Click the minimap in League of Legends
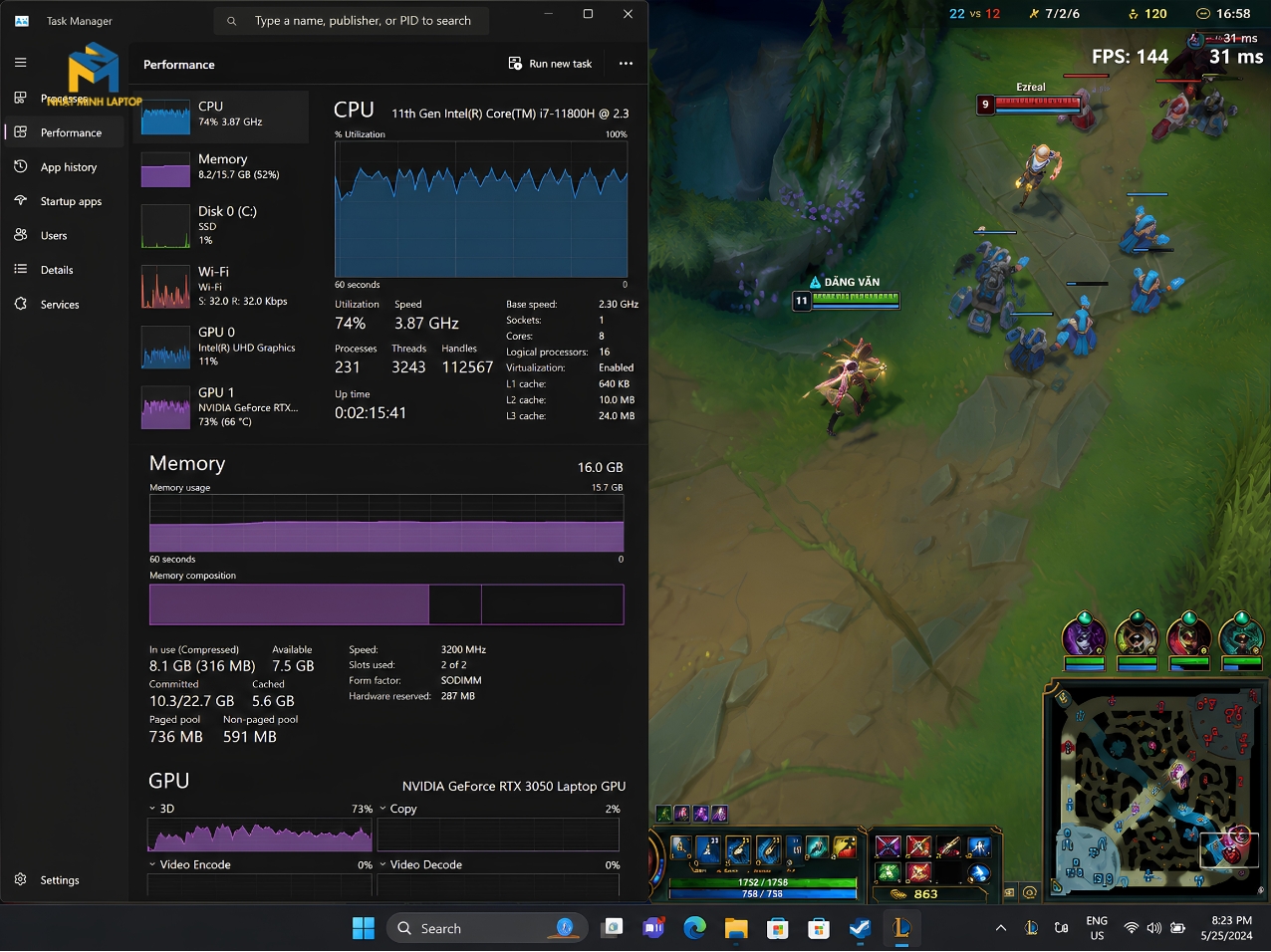 click(x=1155, y=792)
